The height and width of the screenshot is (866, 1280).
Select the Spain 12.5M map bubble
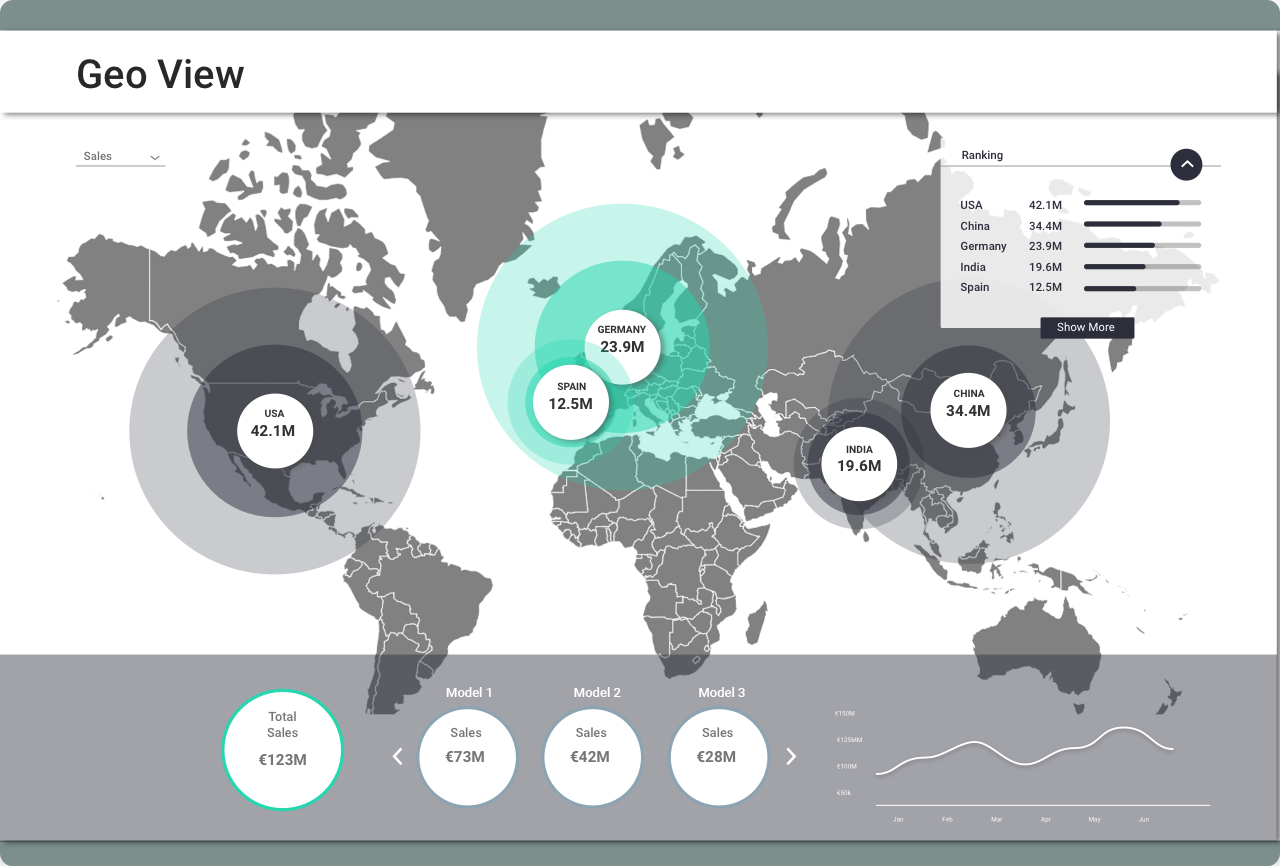coord(571,396)
